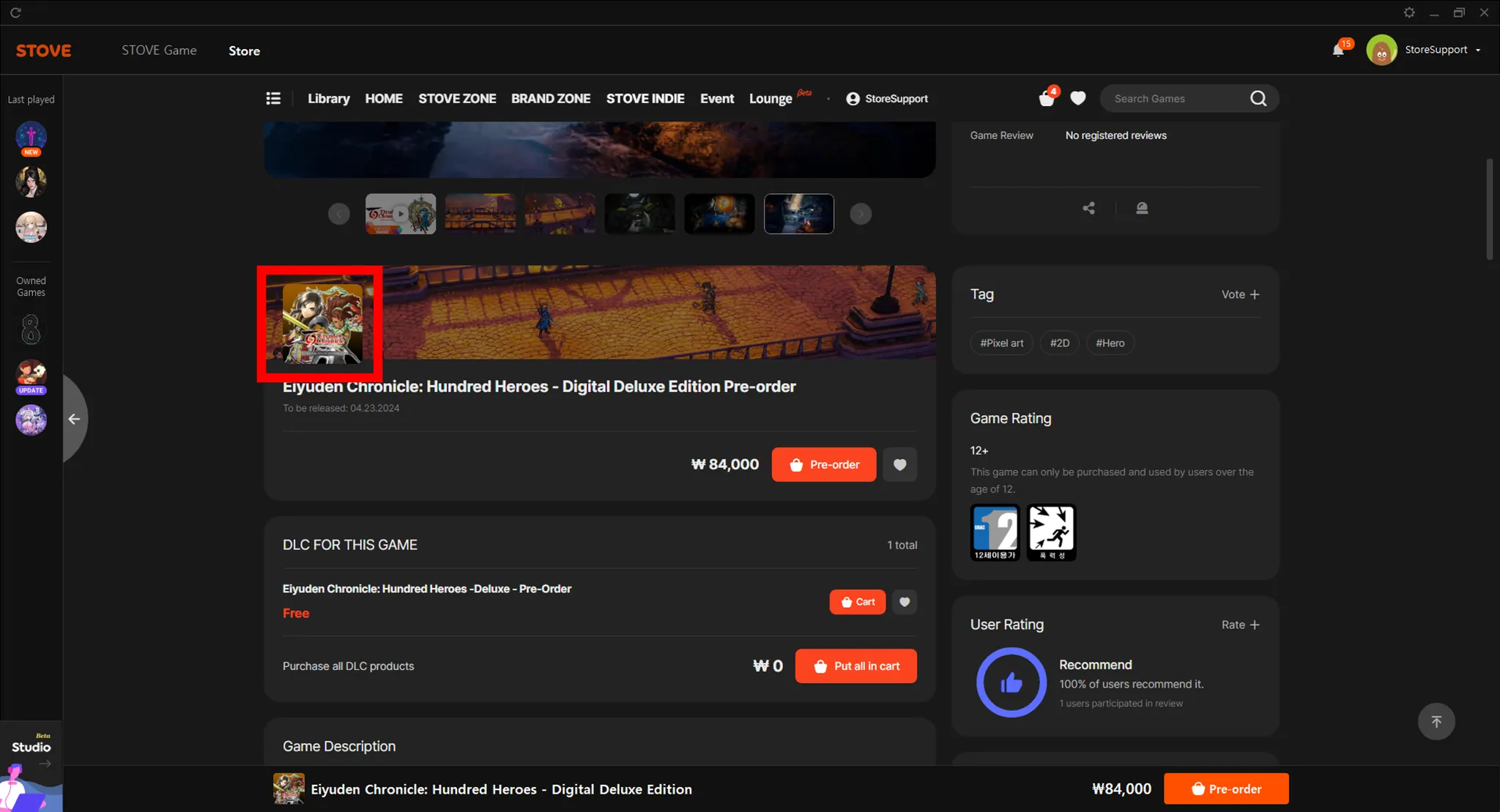Switch to the Library tab

click(328, 98)
